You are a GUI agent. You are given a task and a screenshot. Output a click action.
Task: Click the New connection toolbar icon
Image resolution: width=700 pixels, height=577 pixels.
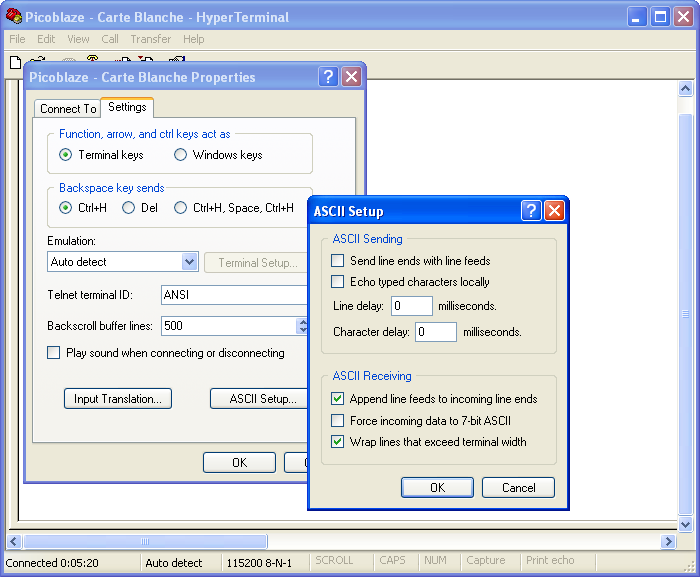coord(15,62)
